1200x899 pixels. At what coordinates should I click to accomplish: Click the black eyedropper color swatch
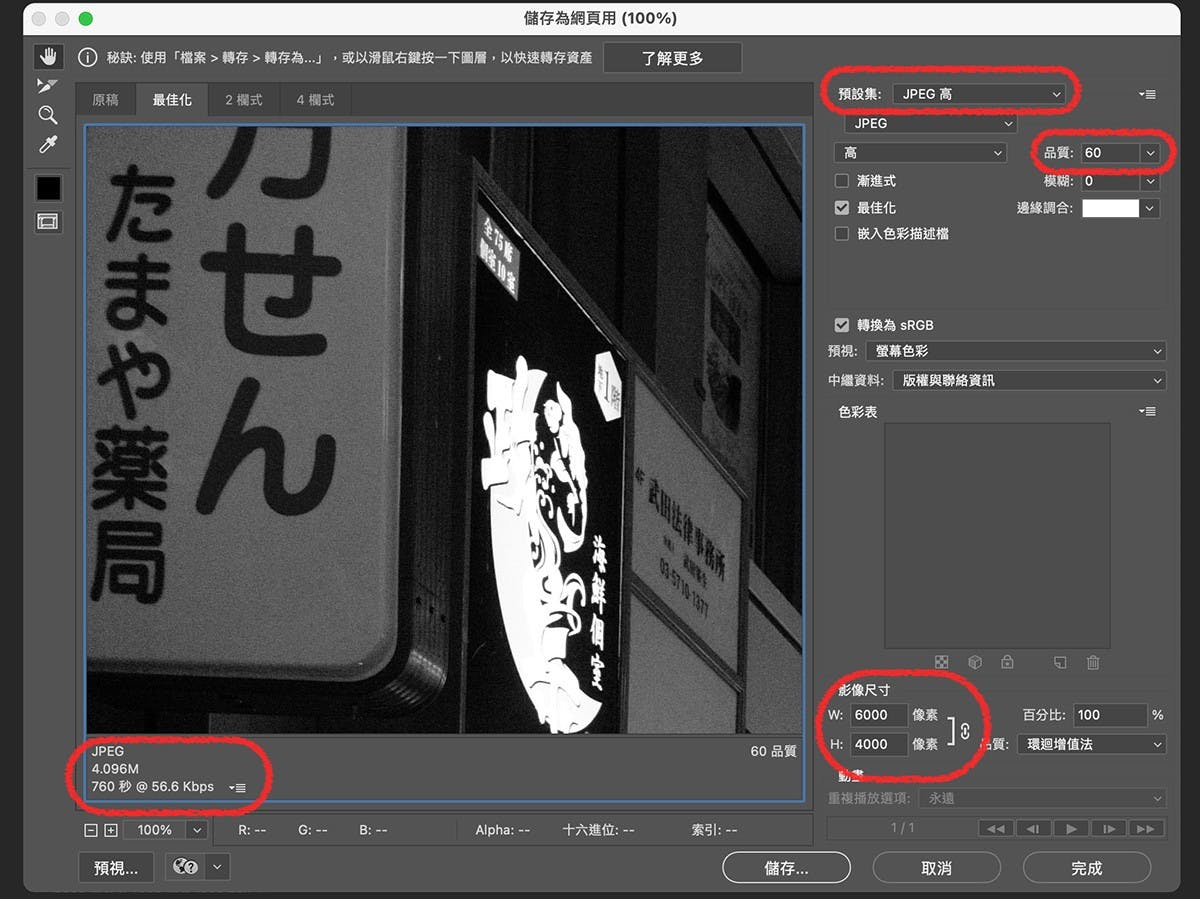coord(48,188)
